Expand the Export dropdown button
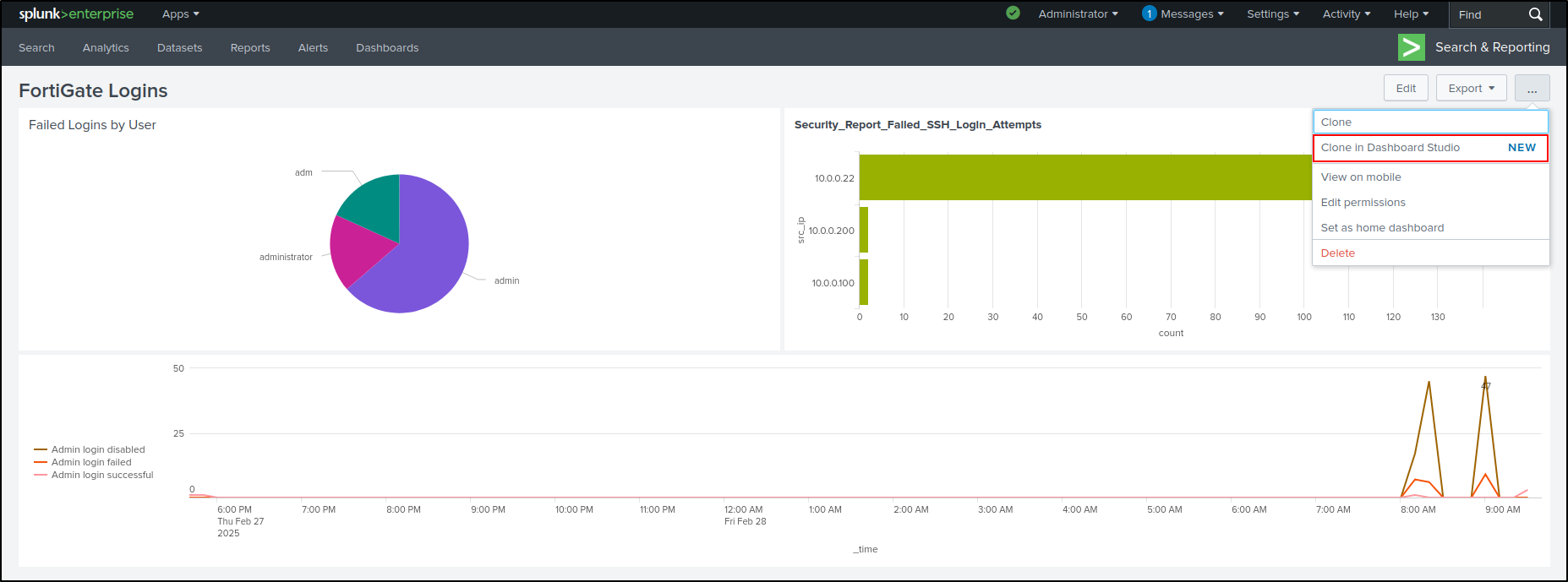Image resolution: width=1568 pixels, height=582 pixels. 1471,89
